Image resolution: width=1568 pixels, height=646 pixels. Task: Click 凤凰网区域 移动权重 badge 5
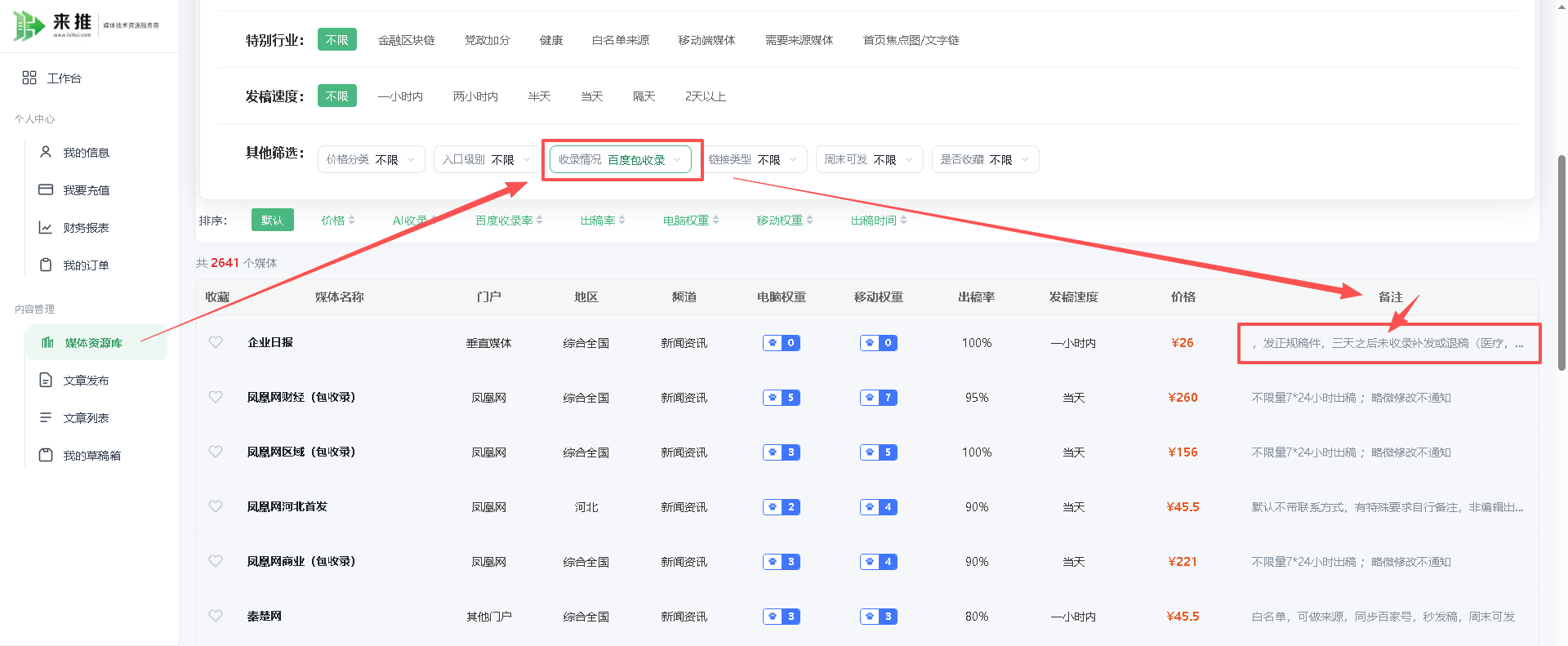click(879, 452)
